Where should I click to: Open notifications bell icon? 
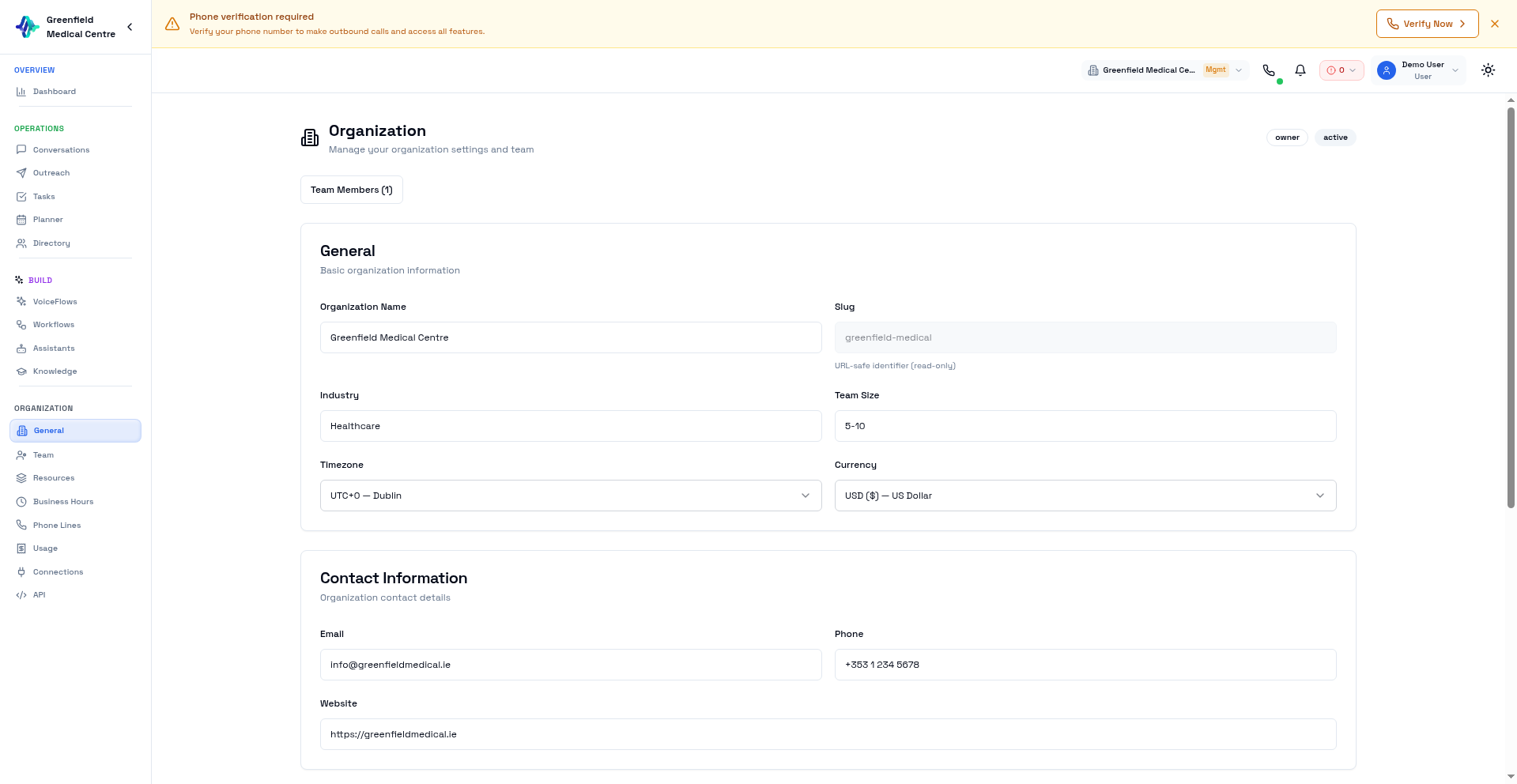[1300, 70]
